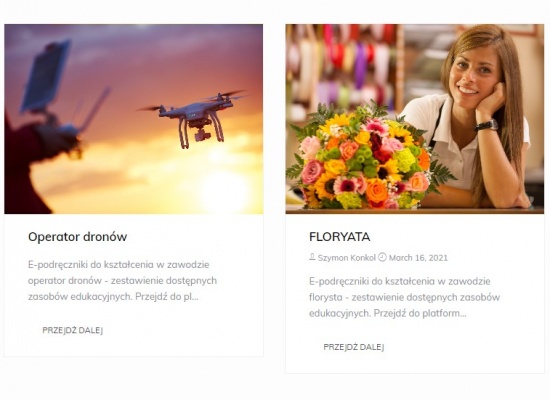Click the florist's wristwatch in the photo
550x400 pixels.
486,125
